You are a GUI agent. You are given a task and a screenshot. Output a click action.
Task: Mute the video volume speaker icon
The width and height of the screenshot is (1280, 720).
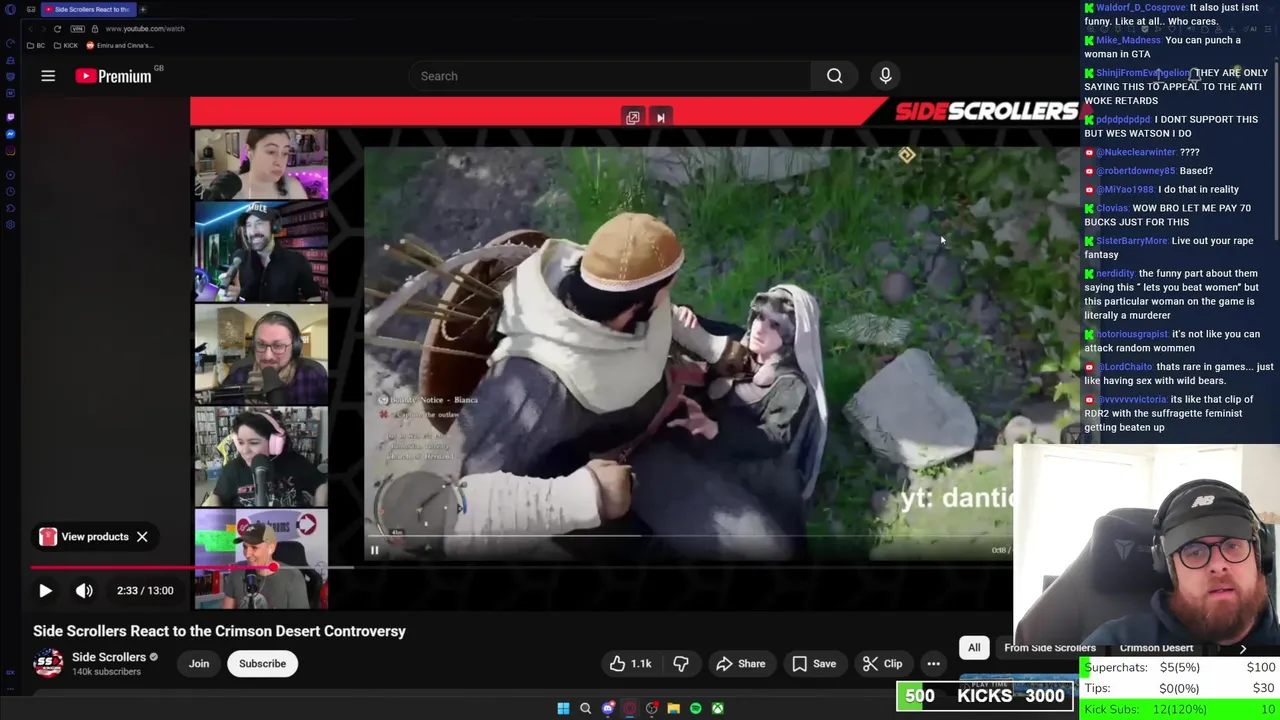click(84, 590)
